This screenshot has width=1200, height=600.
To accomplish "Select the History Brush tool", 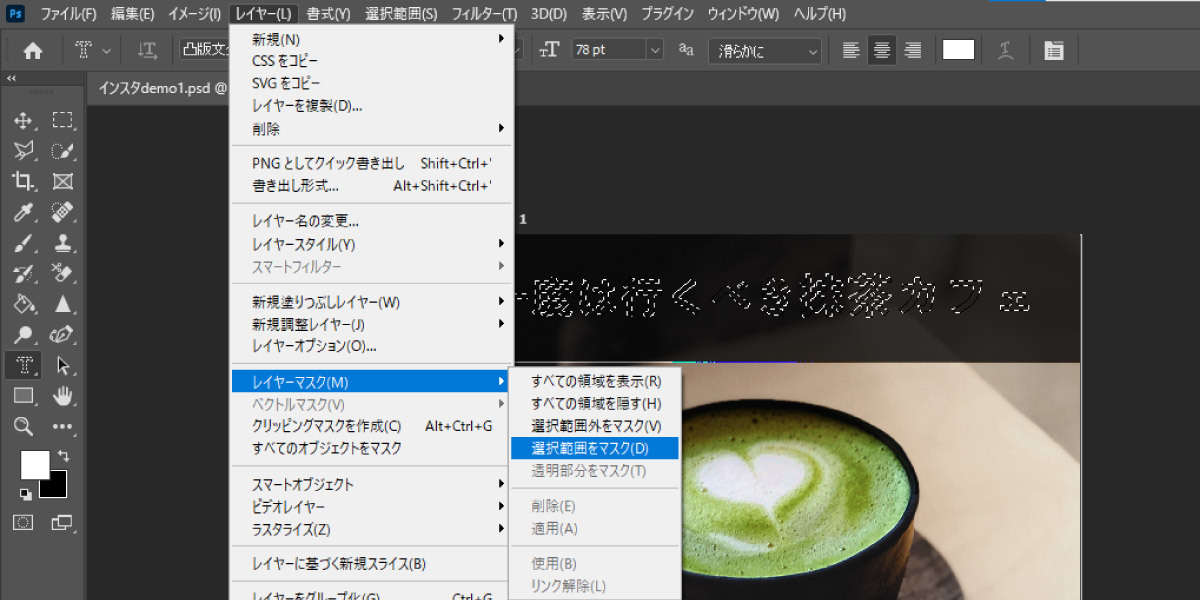I will coord(23,274).
